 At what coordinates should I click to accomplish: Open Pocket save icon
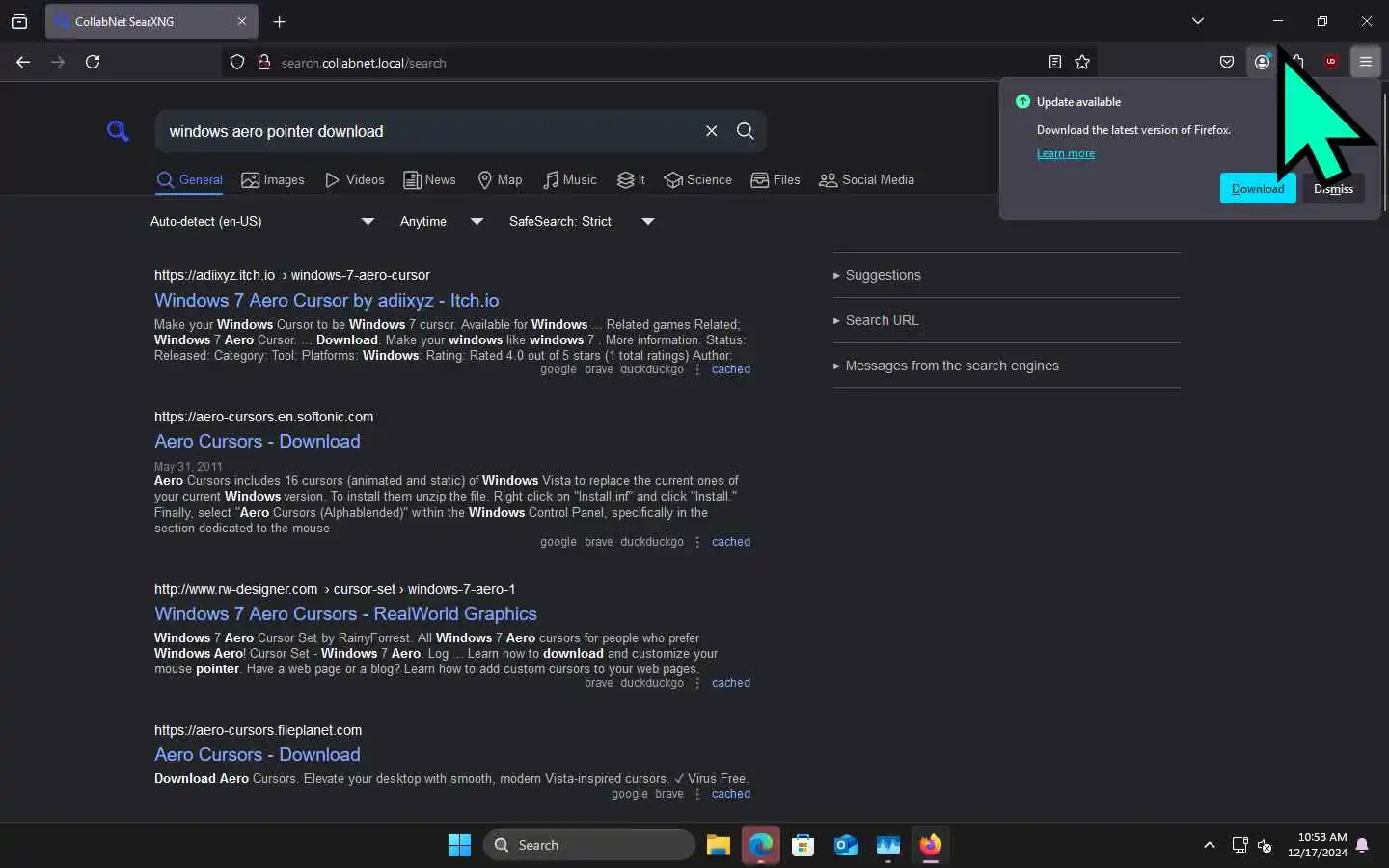pyautogui.click(x=1227, y=62)
